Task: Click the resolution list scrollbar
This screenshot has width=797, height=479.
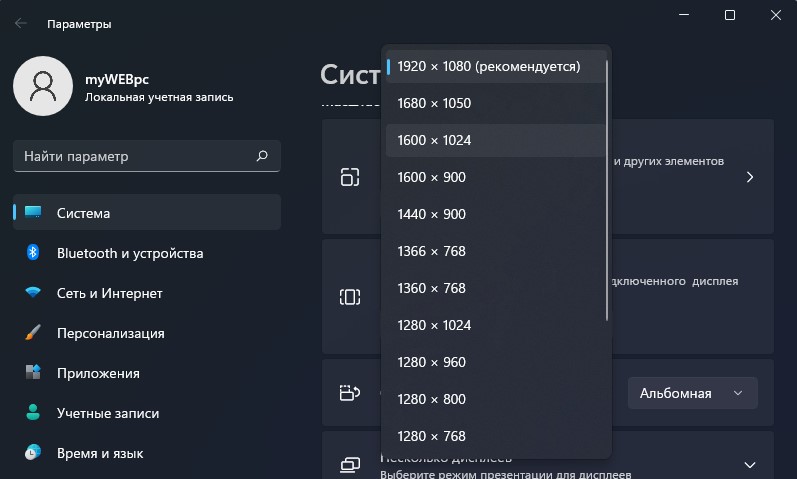Action: (x=607, y=191)
